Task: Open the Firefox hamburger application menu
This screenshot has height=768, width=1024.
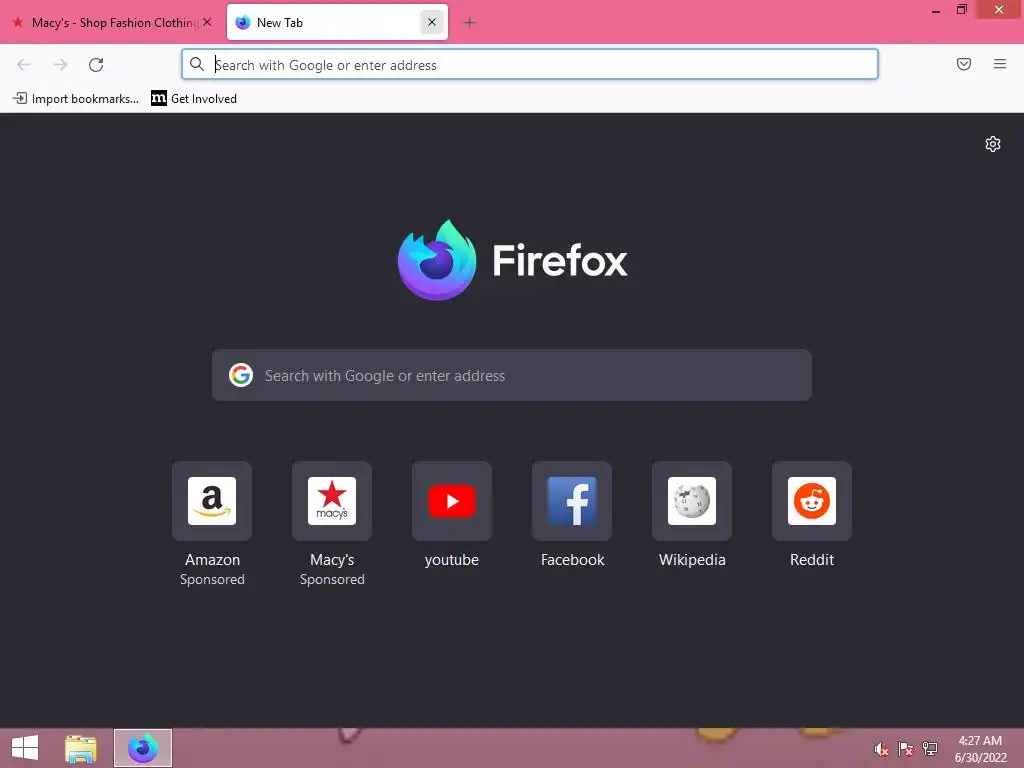Action: (x=1000, y=64)
